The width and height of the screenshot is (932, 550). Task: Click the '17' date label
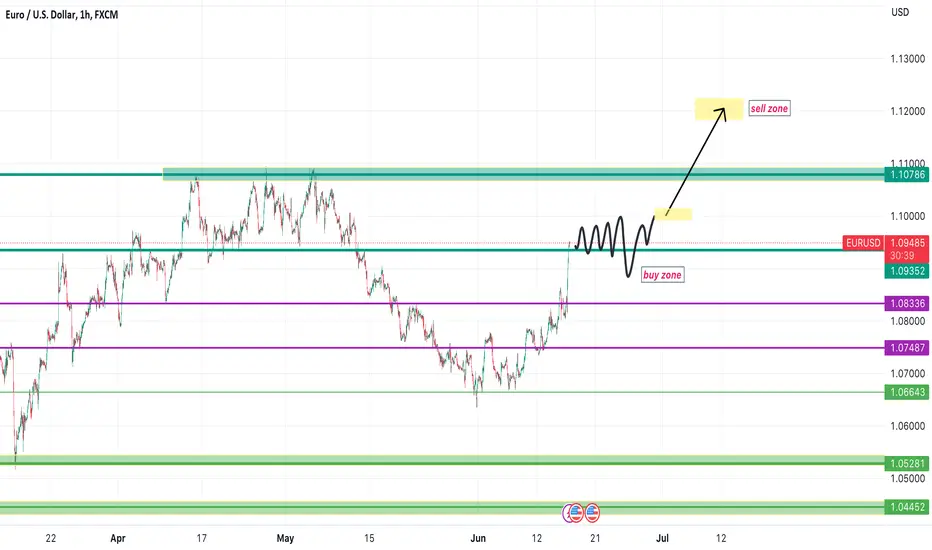coord(201,538)
